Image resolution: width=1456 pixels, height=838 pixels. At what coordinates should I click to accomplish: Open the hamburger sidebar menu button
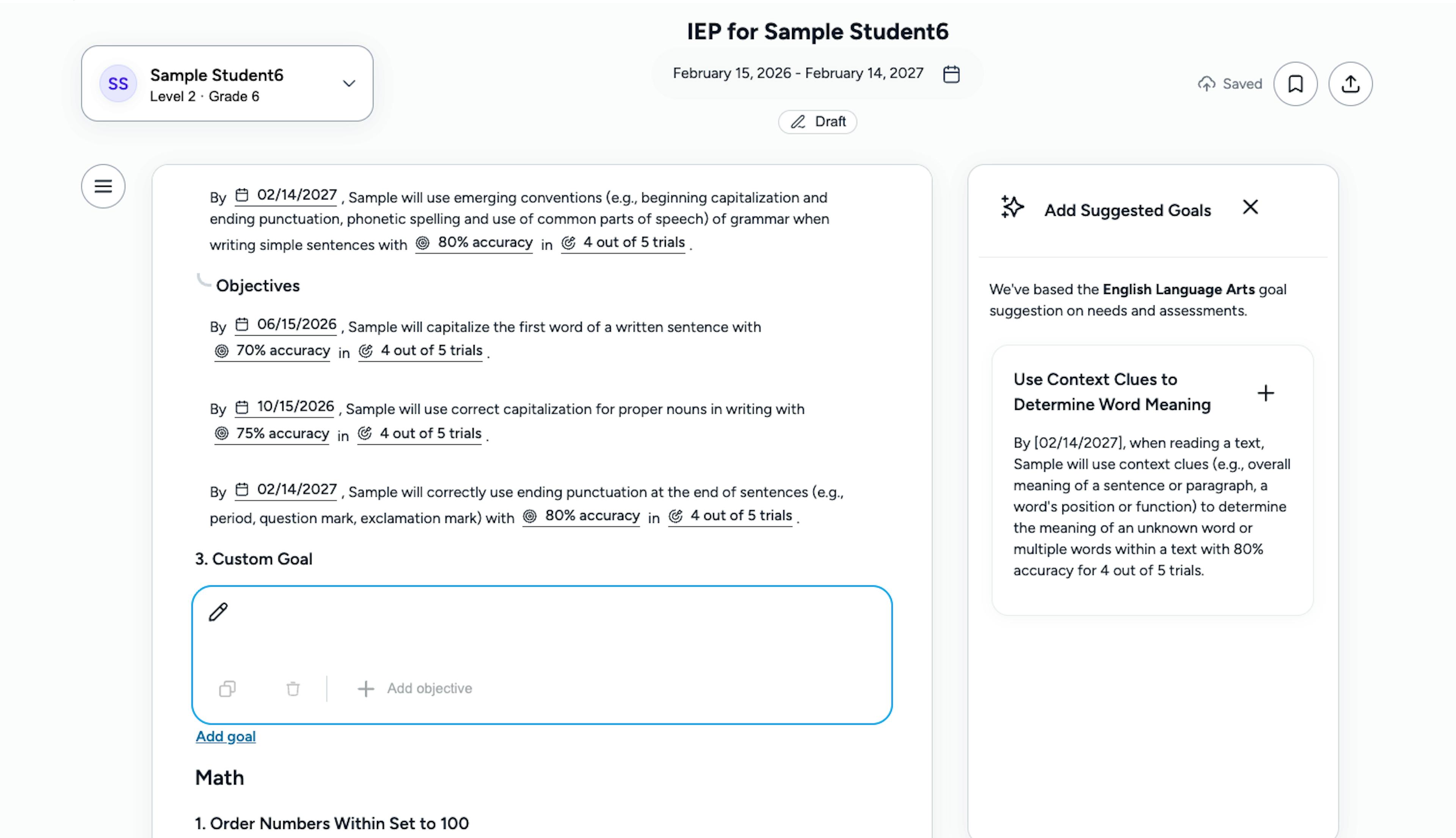[x=103, y=187]
